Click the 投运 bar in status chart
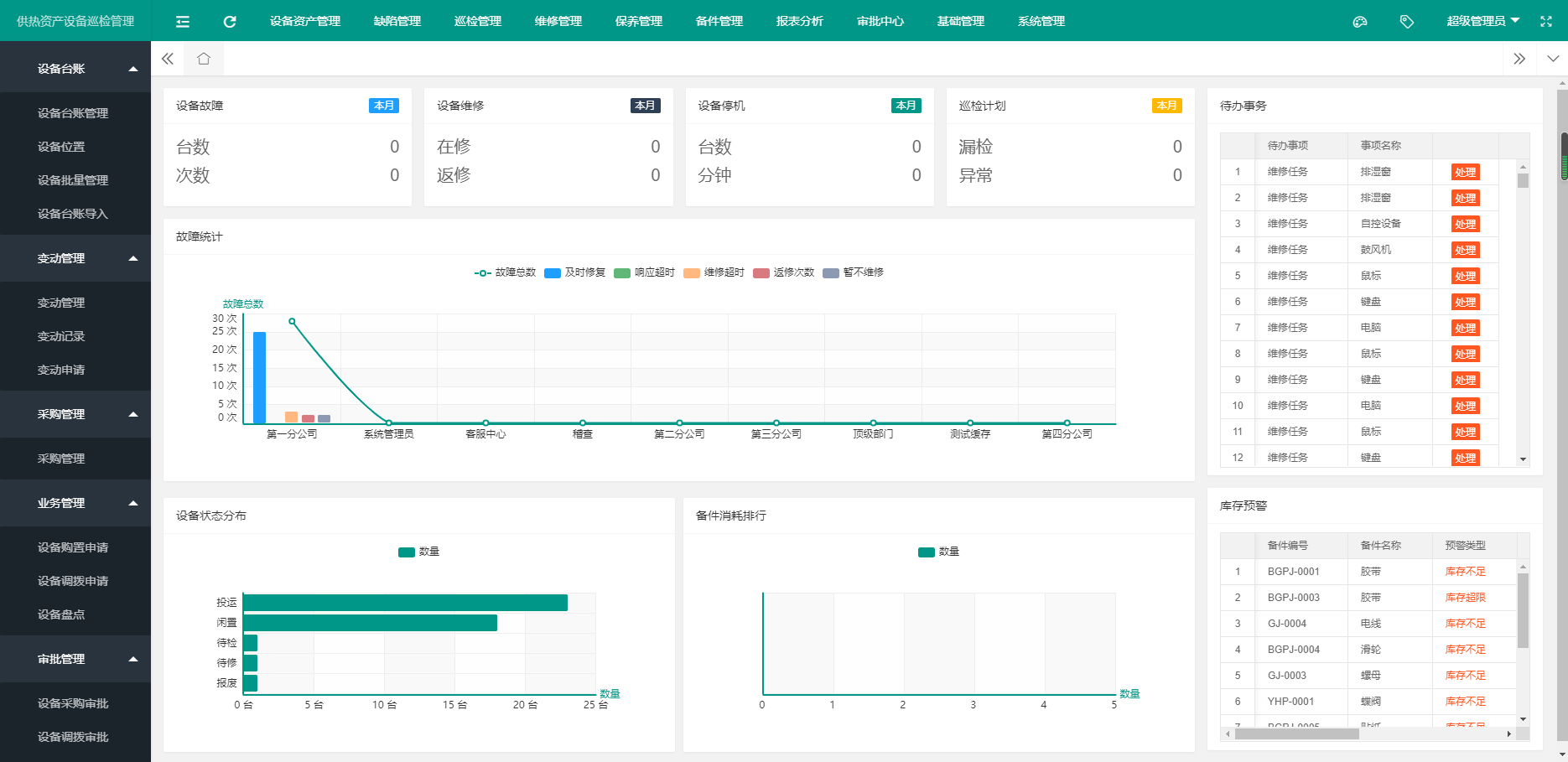Screen dimensions: 1568x762 [406, 603]
